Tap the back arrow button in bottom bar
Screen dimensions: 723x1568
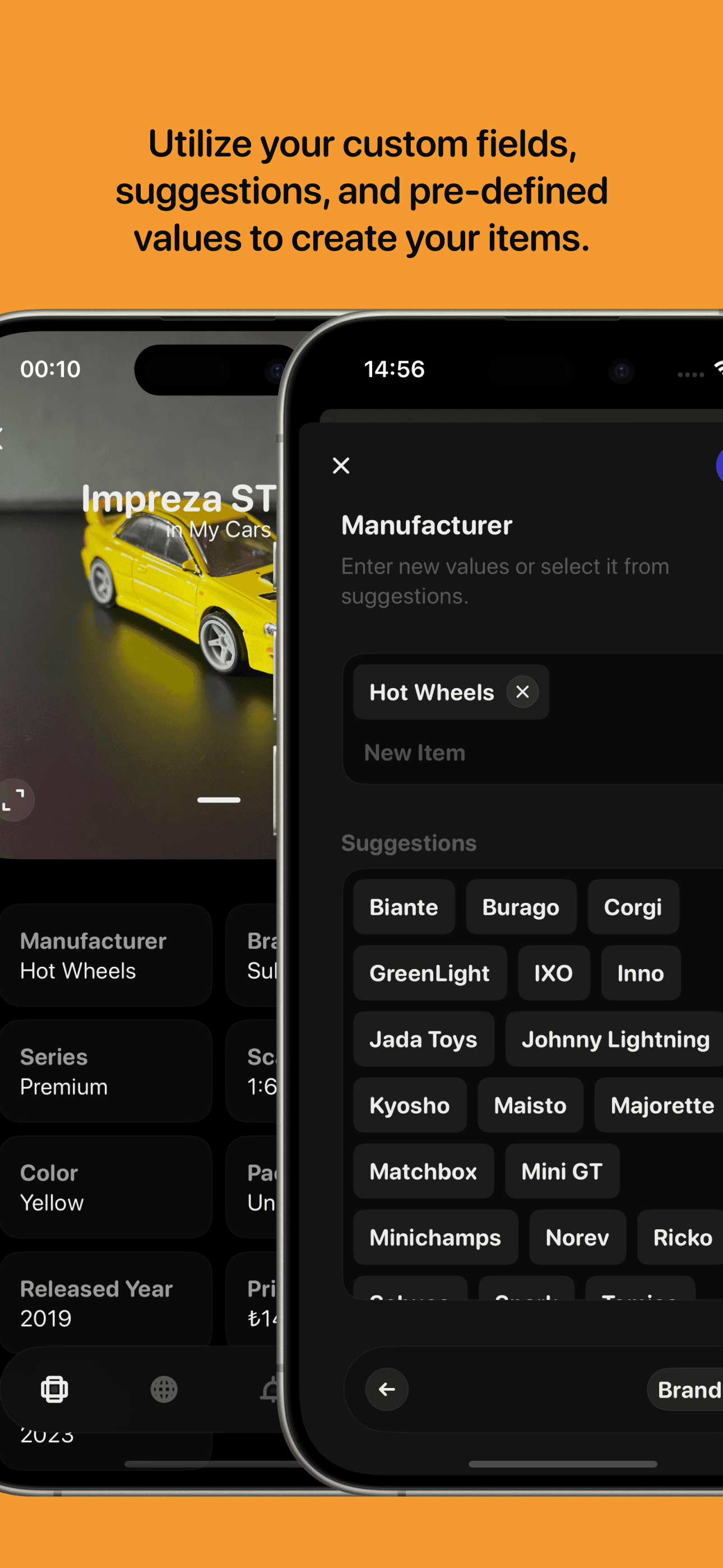[387, 1389]
